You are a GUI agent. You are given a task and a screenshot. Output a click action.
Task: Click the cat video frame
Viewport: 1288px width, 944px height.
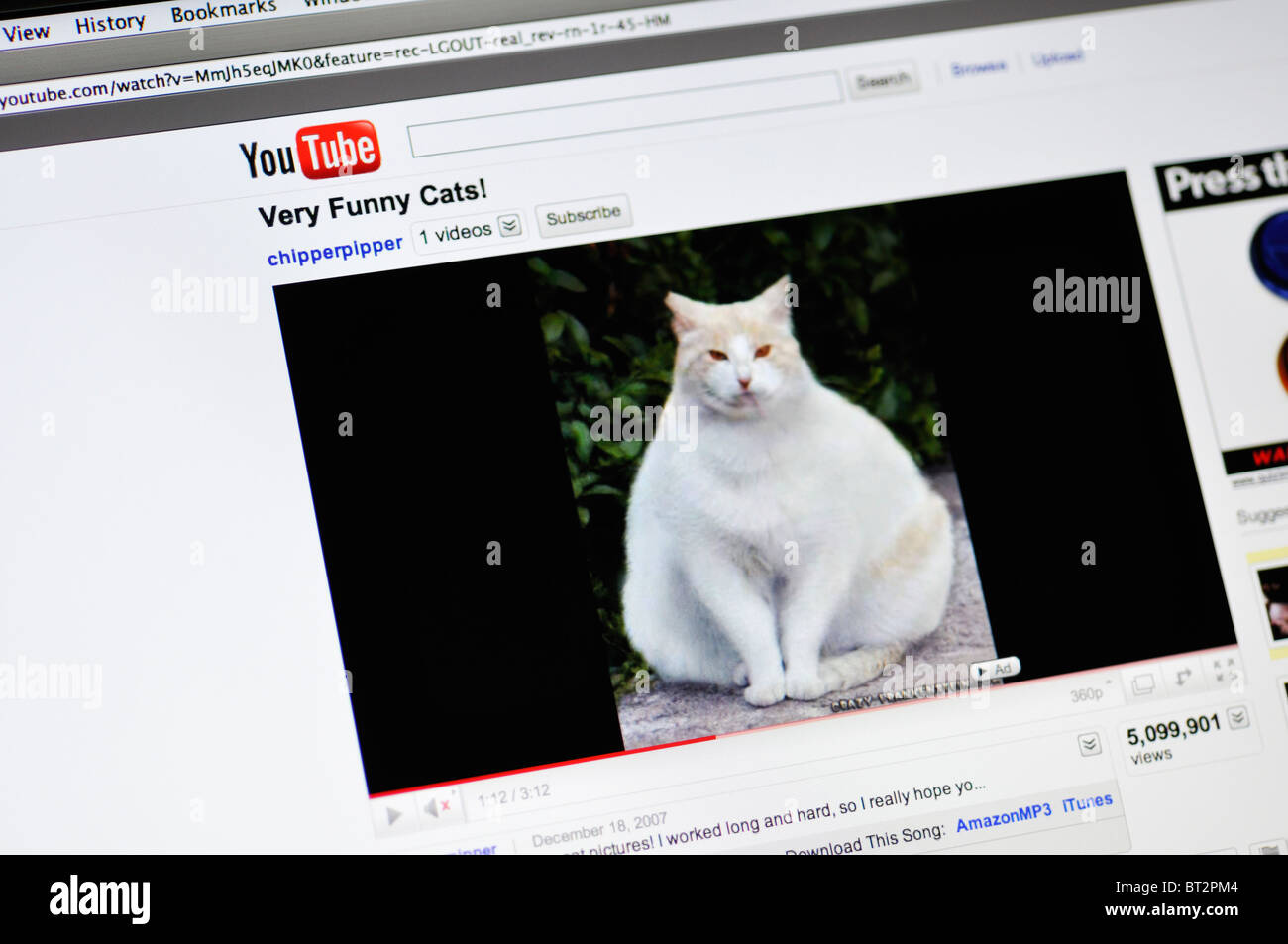[x=755, y=480]
